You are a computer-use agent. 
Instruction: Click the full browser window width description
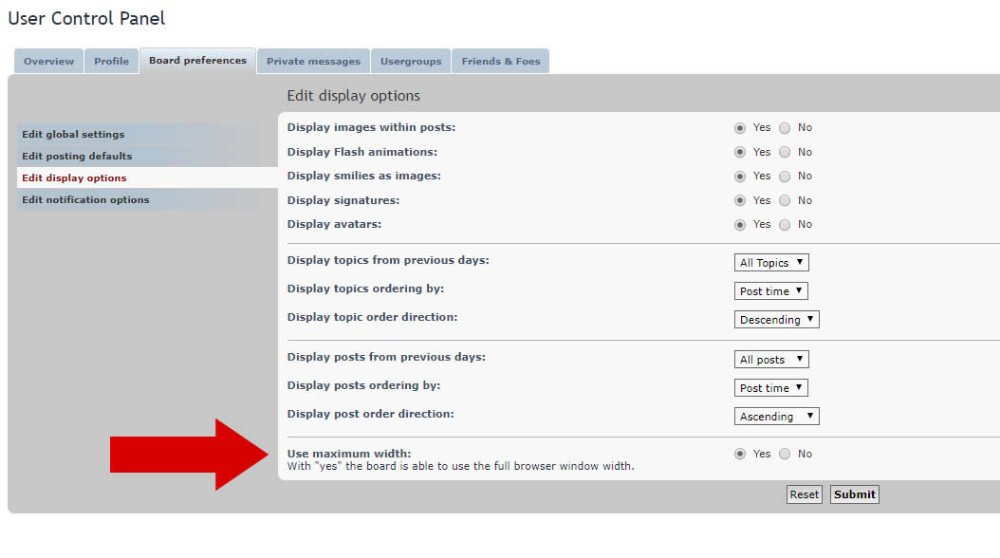click(x=460, y=466)
